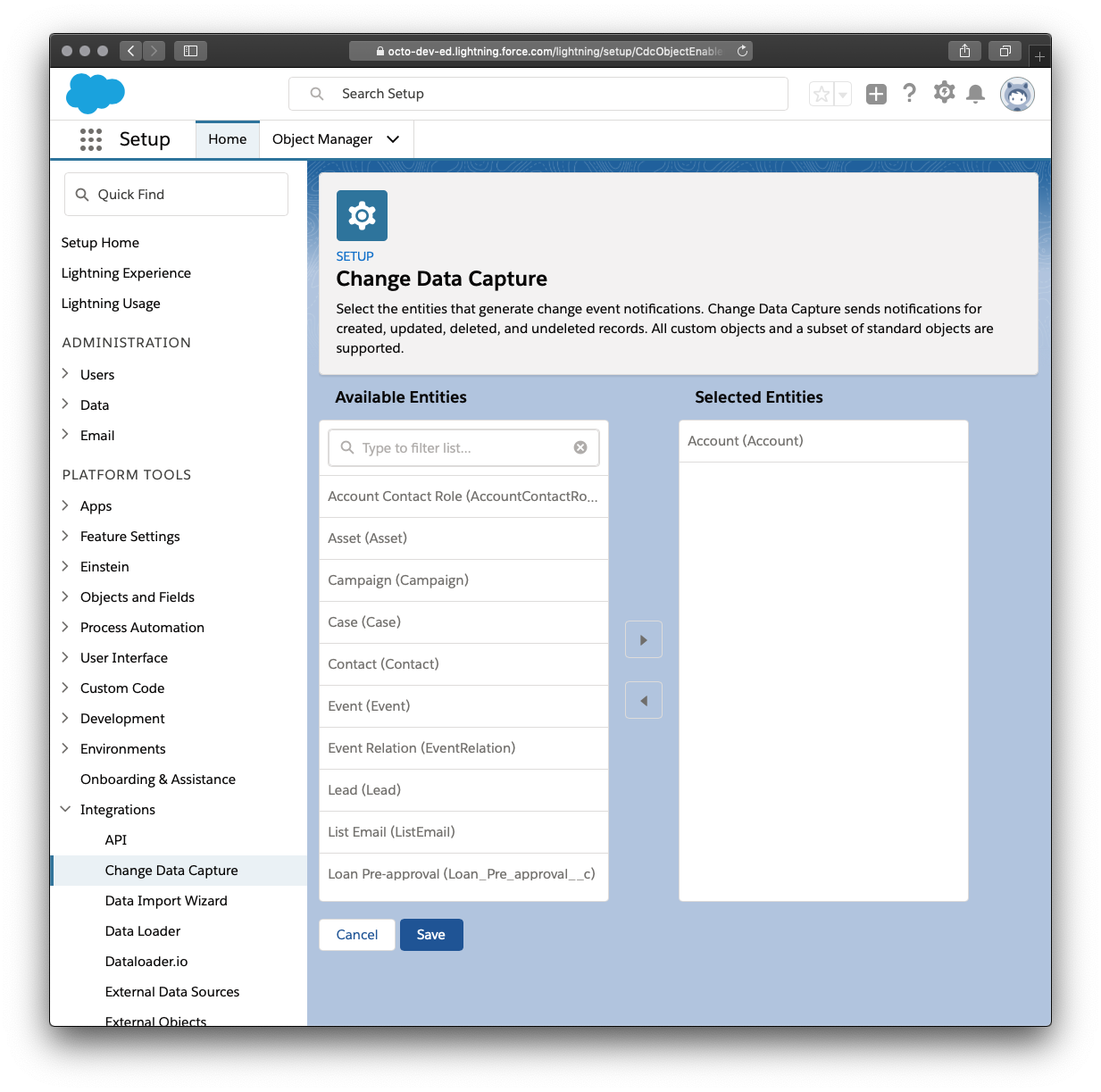
Task: Click the Cancel button
Action: click(x=357, y=935)
